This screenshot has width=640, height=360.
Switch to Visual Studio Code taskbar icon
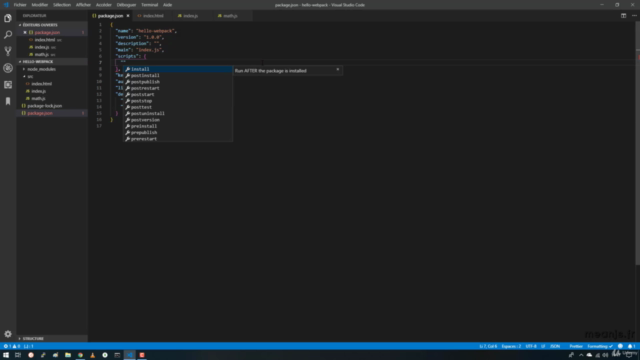point(130,355)
